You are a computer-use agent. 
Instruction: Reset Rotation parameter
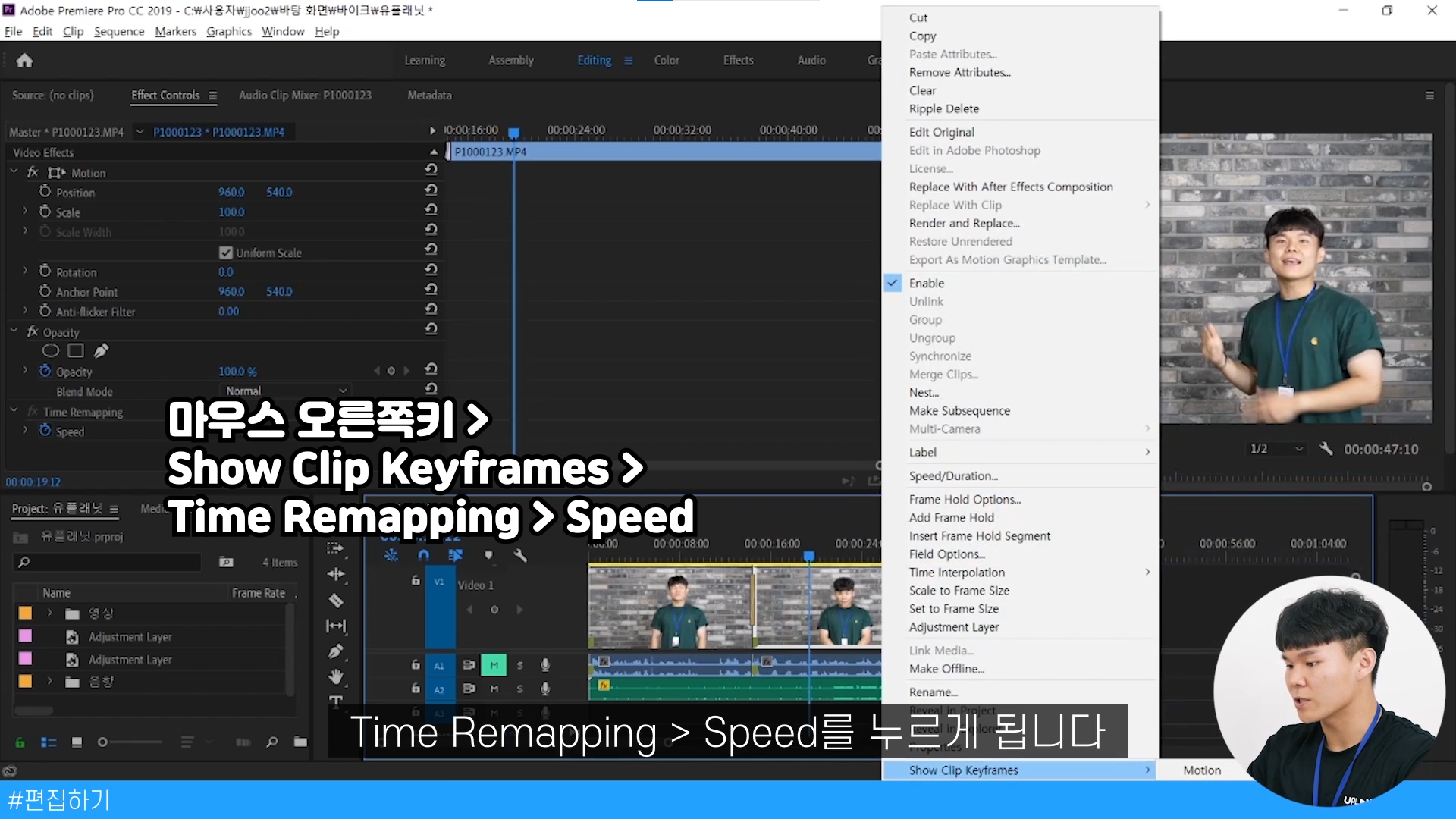point(431,269)
